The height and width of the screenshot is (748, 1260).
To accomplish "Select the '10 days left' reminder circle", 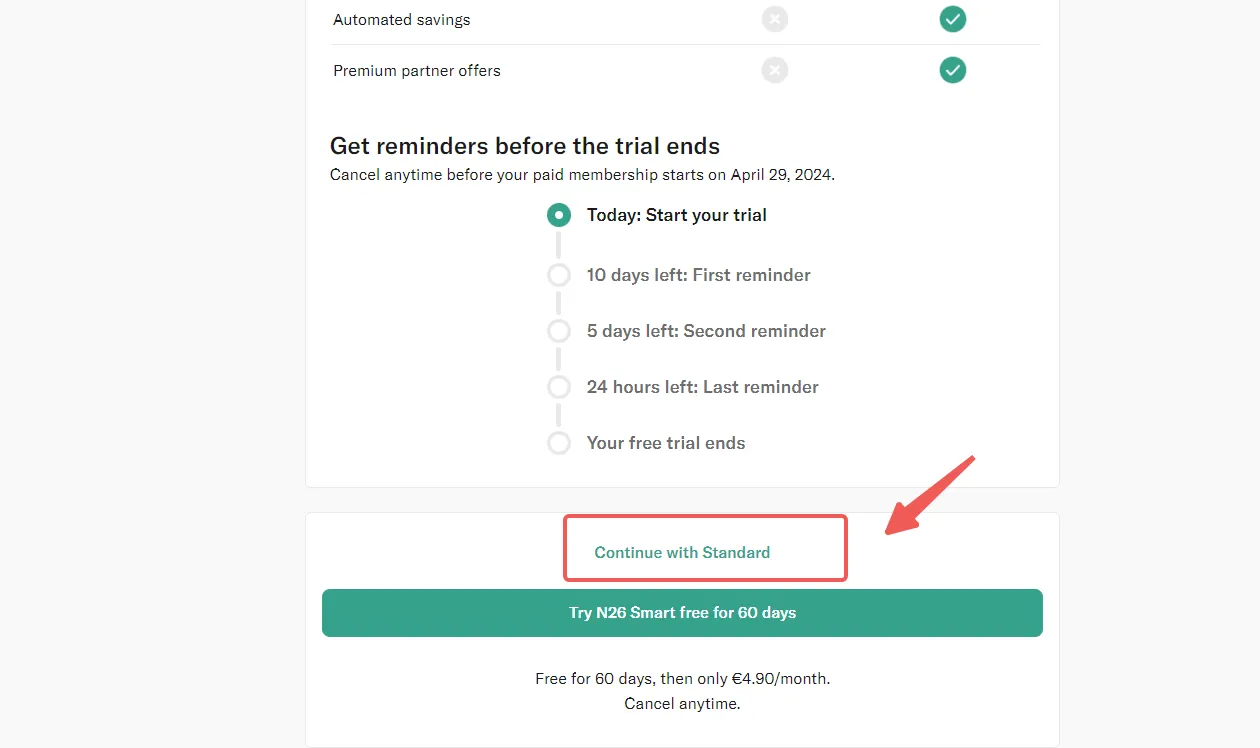I will (559, 275).
